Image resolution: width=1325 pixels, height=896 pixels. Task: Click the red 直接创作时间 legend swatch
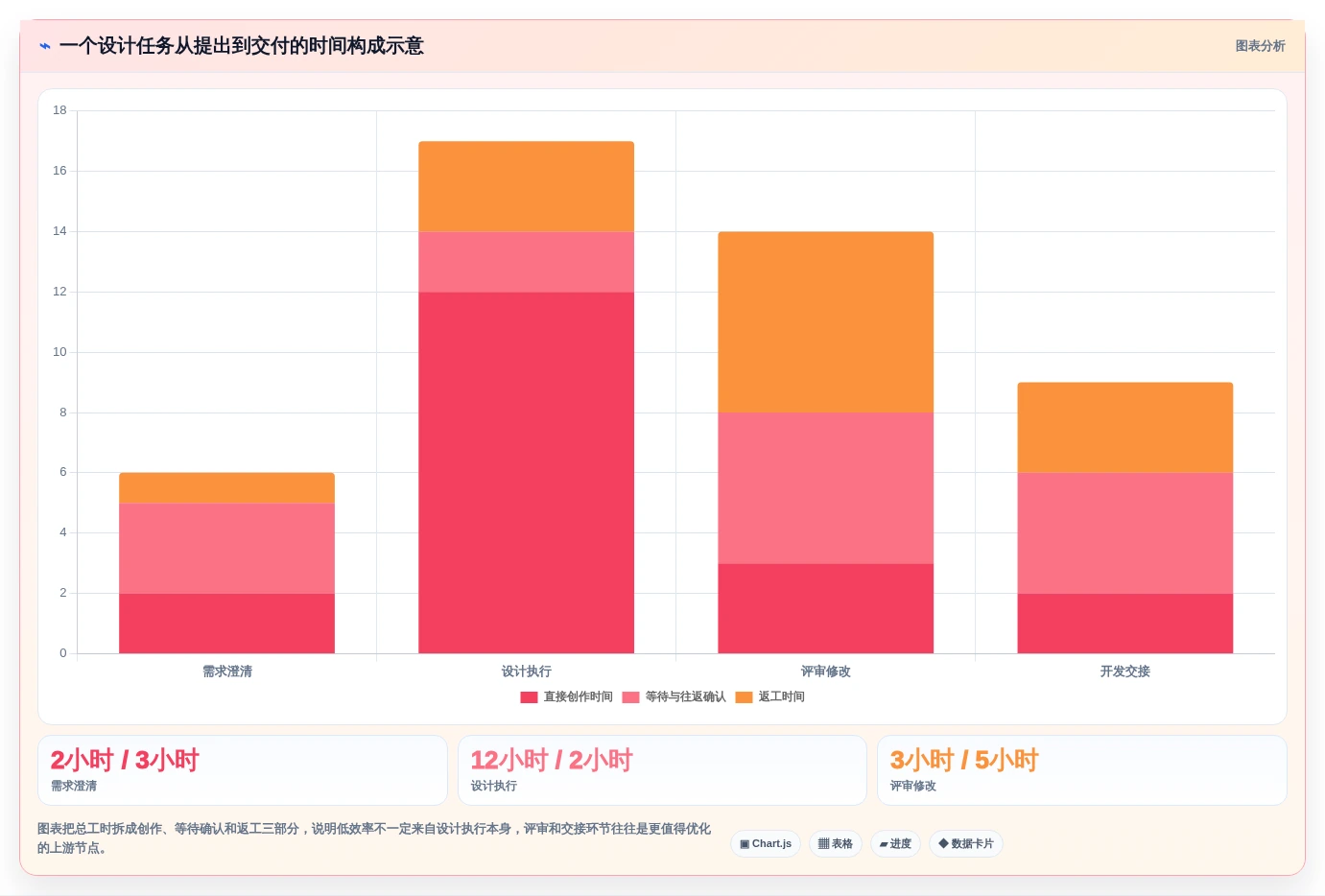coord(529,697)
